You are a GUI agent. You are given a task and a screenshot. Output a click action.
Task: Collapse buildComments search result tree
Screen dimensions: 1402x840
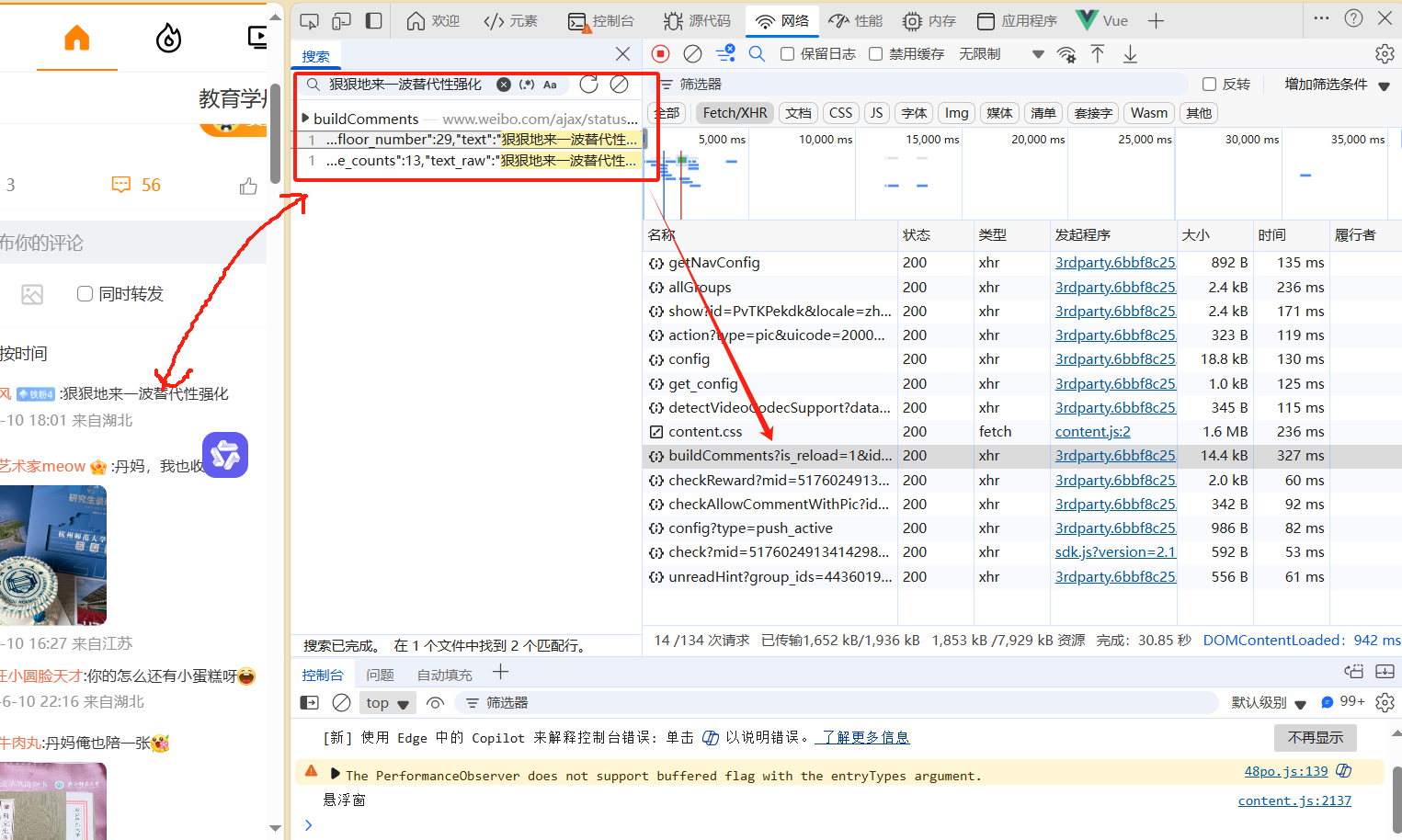305,119
